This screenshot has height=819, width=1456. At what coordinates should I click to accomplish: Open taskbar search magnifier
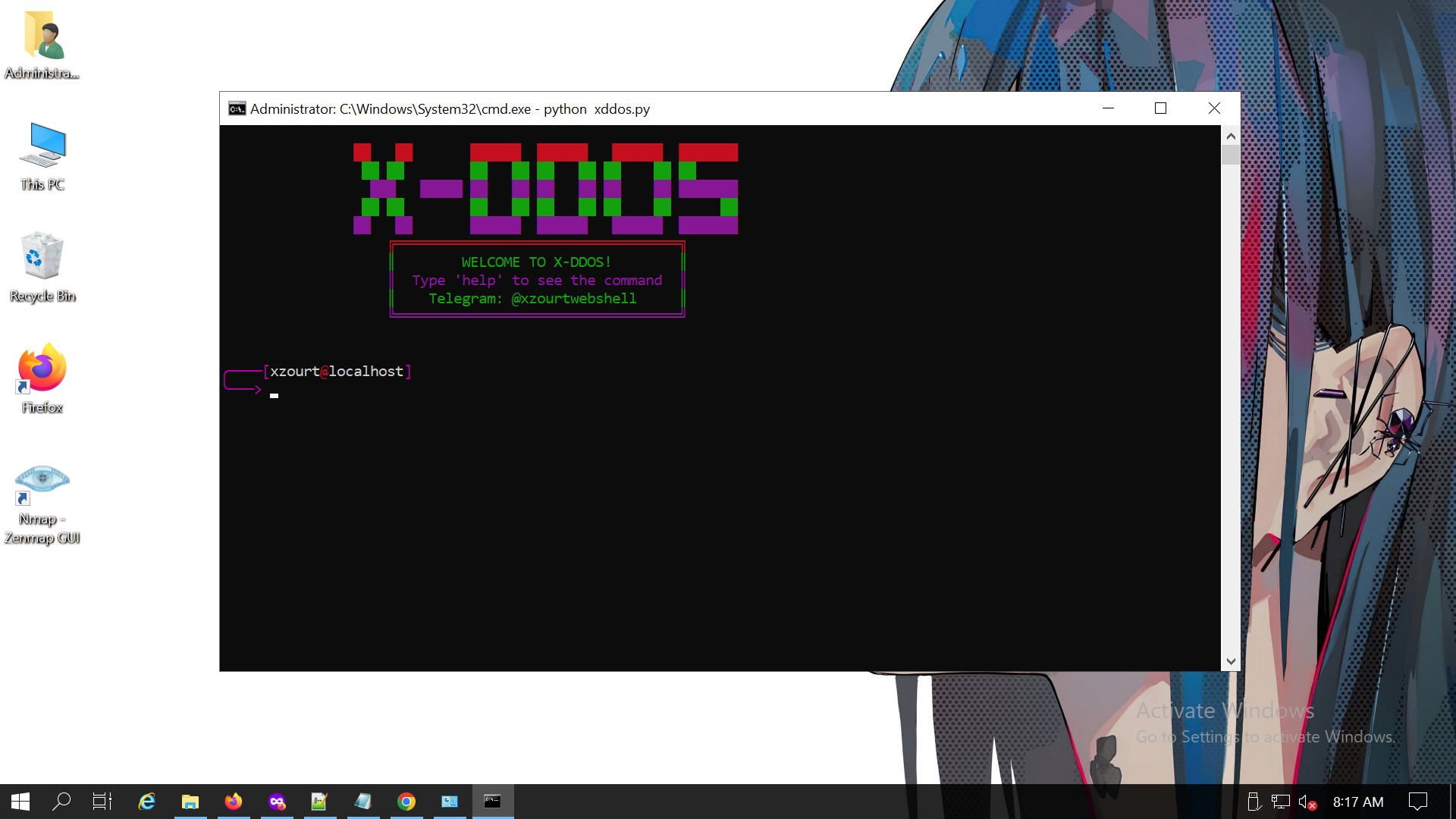point(61,802)
